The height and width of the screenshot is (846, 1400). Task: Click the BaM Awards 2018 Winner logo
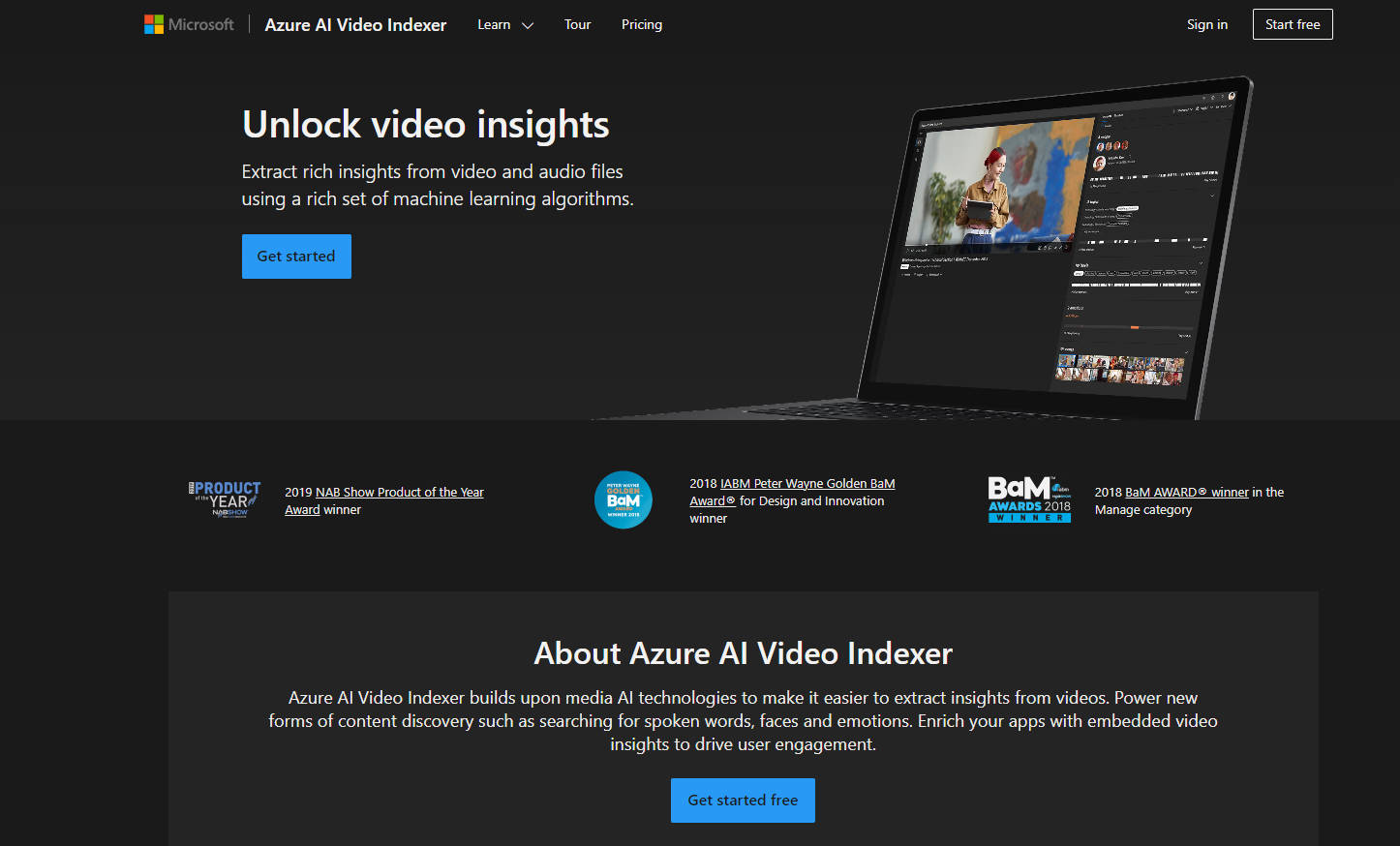1029,499
